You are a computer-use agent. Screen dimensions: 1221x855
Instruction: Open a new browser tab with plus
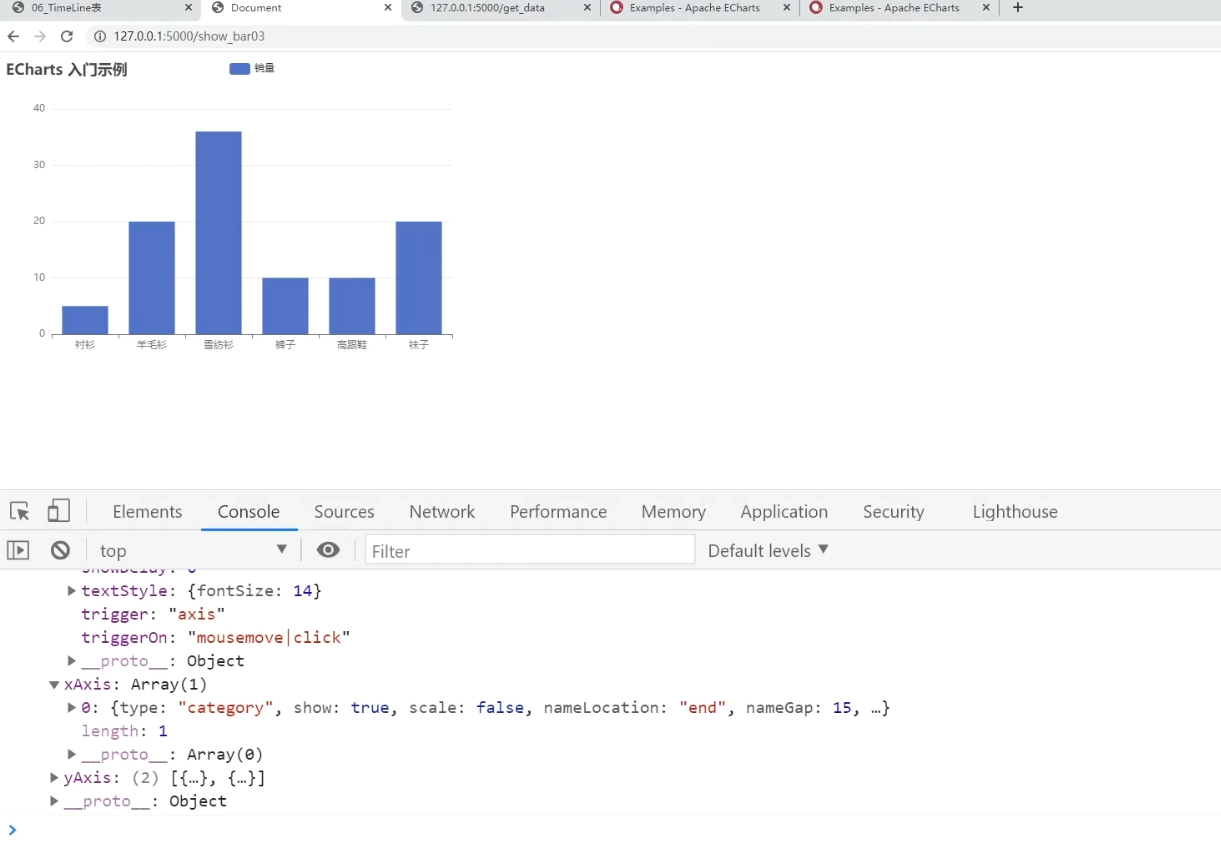coord(1018,7)
